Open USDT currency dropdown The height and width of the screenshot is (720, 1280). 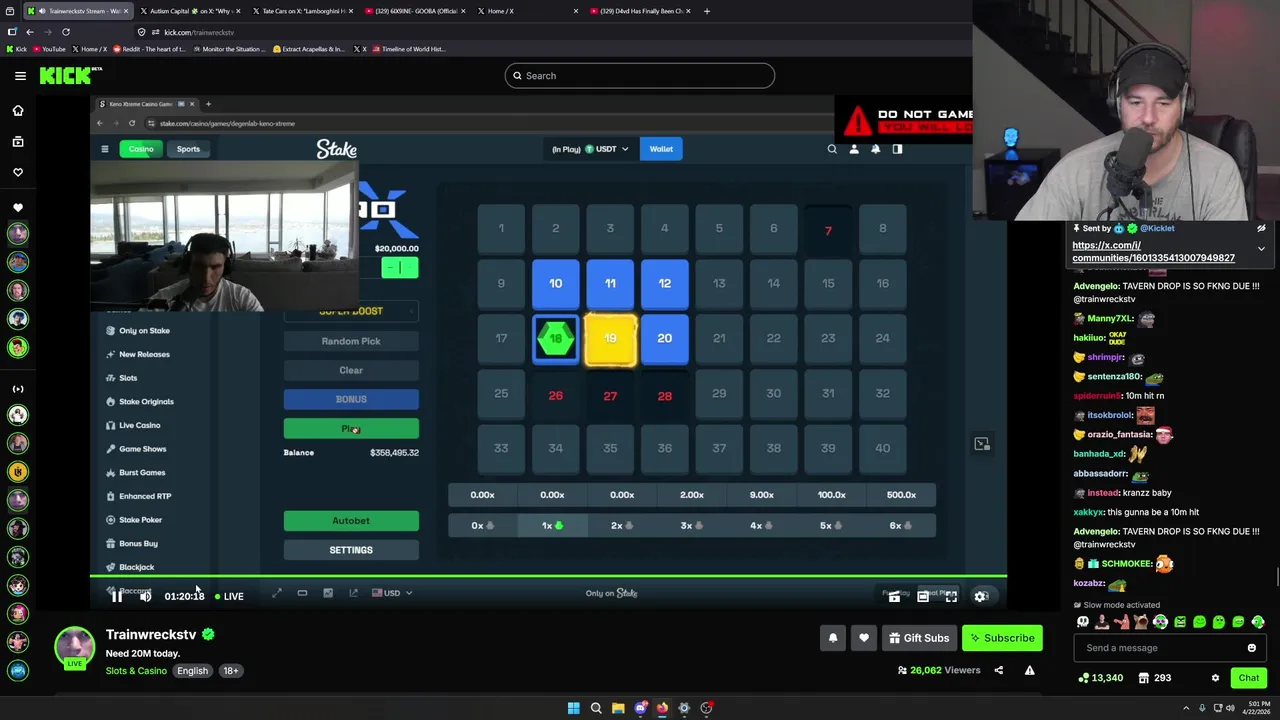coord(607,149)
